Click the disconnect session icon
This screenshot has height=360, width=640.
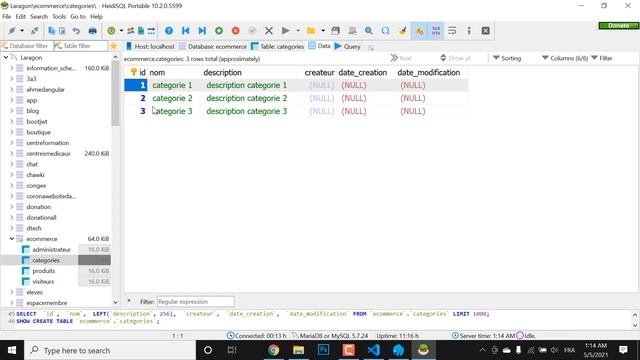tap(35, 31)
